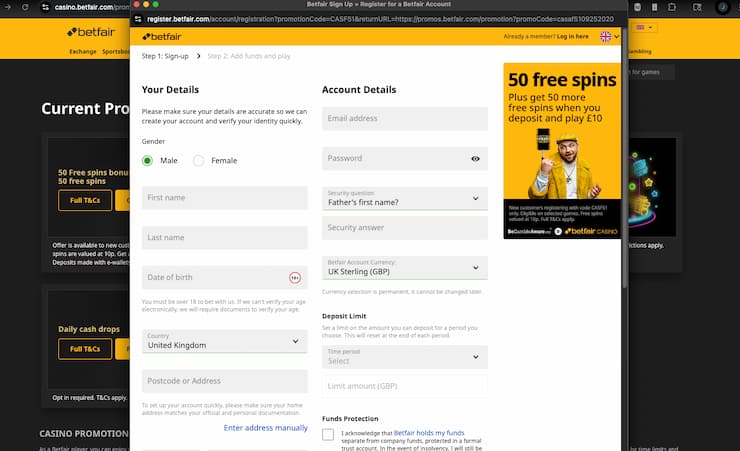Open the Exchange tab on the background page
This screenshot has height=451, width=740.
(x=83, y=51)
